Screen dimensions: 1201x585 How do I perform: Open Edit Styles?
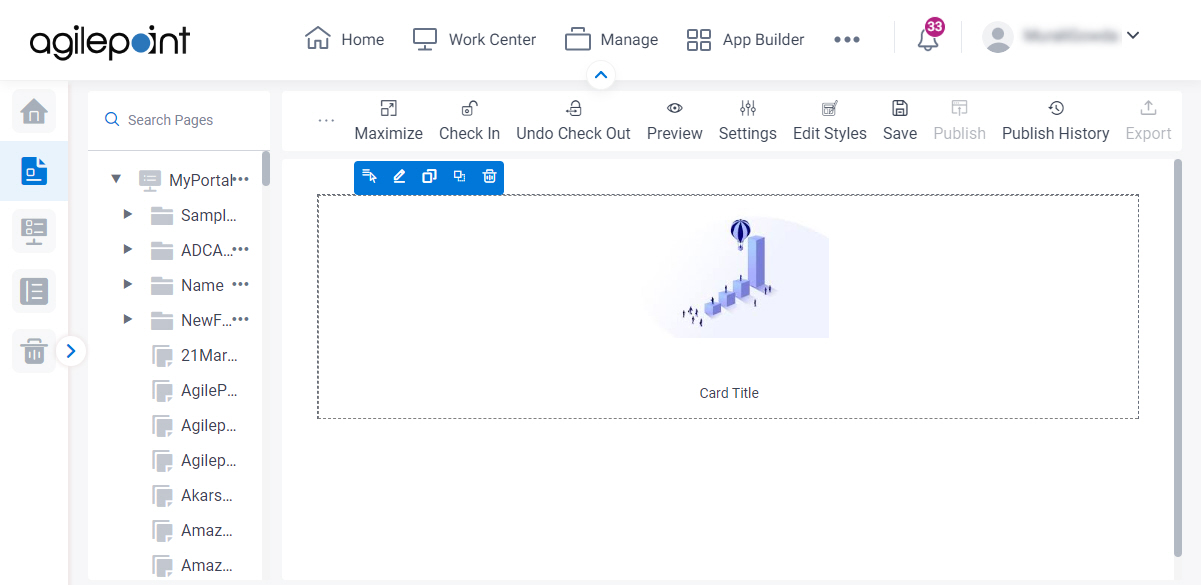coord(830,121)
